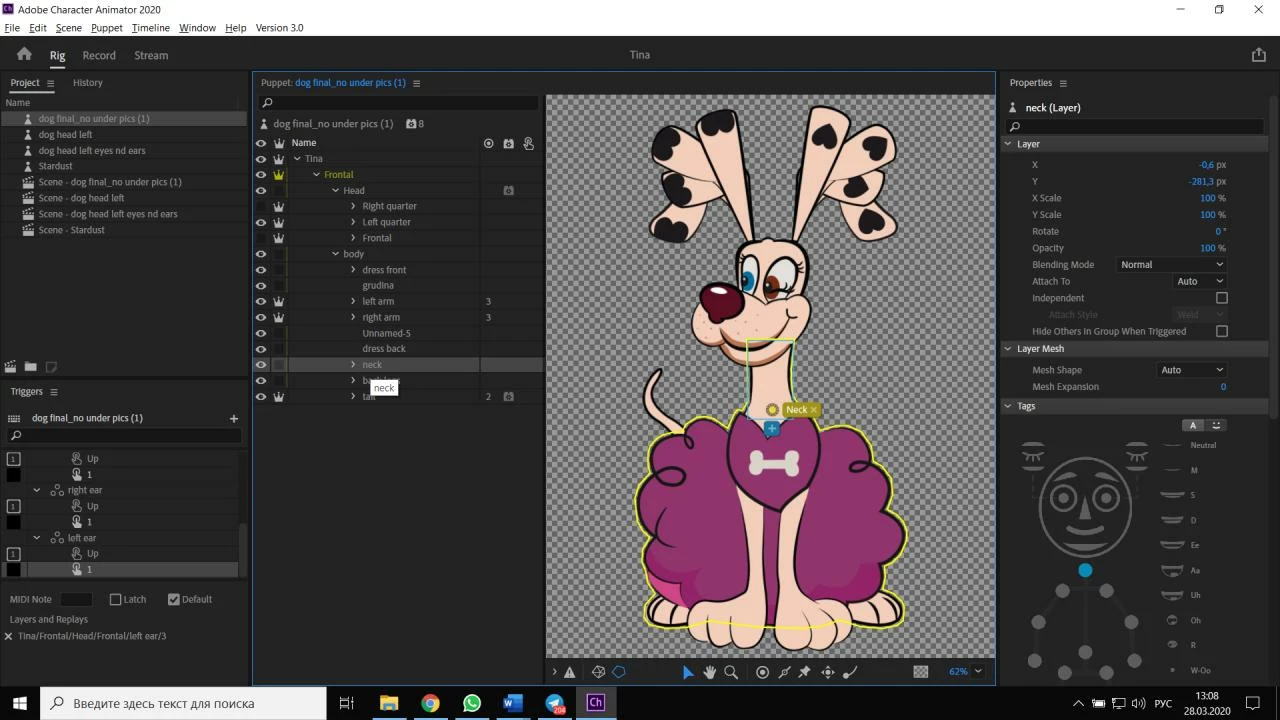Remove Tina/Frontal/Head/Frontal/left ear/3 from trigger
The height and width of the screenshot is (720, 1280).
[x=8, y=636]
